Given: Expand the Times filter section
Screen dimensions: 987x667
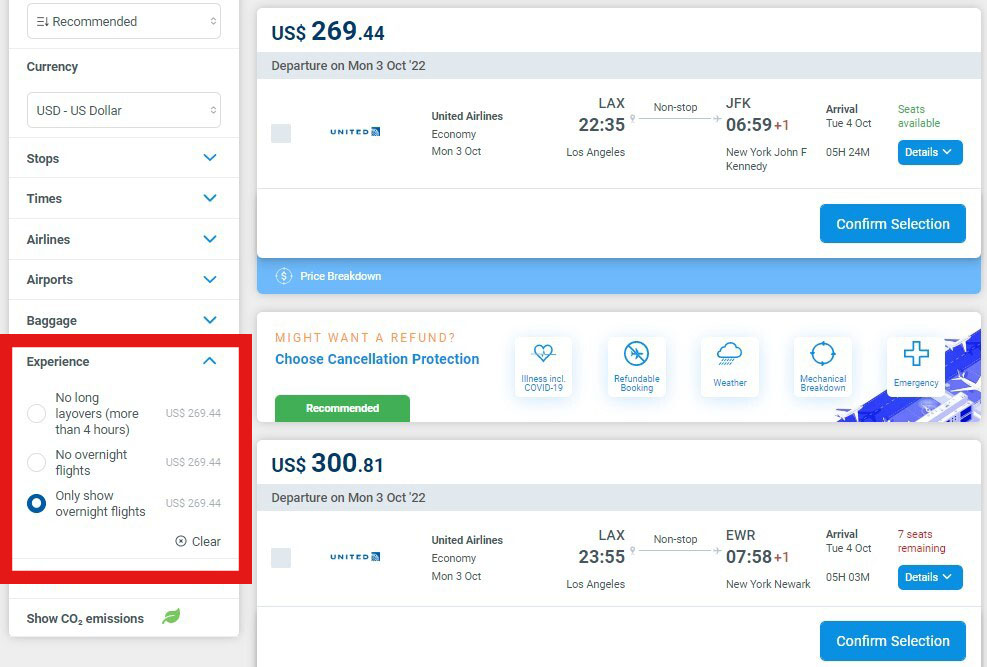Looking at the screenshot, I should click(124, 198).
